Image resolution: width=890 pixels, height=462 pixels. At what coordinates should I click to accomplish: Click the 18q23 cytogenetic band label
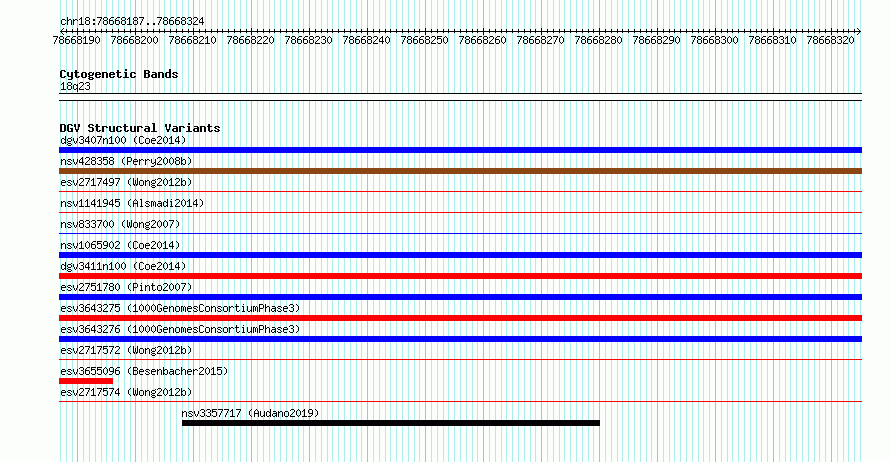coord(75,86)
